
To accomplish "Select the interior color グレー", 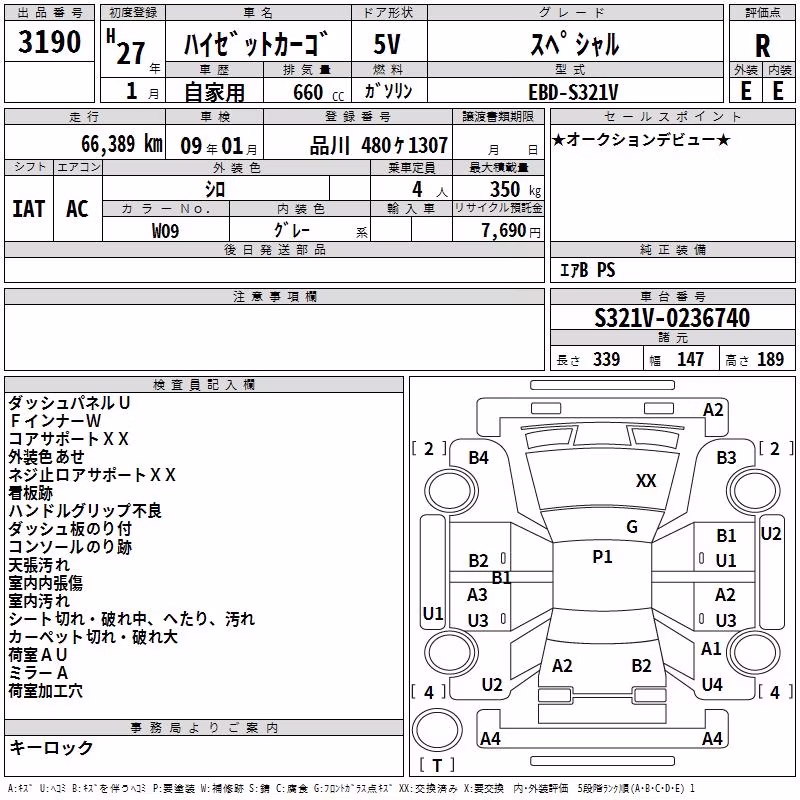I will 291,231.
